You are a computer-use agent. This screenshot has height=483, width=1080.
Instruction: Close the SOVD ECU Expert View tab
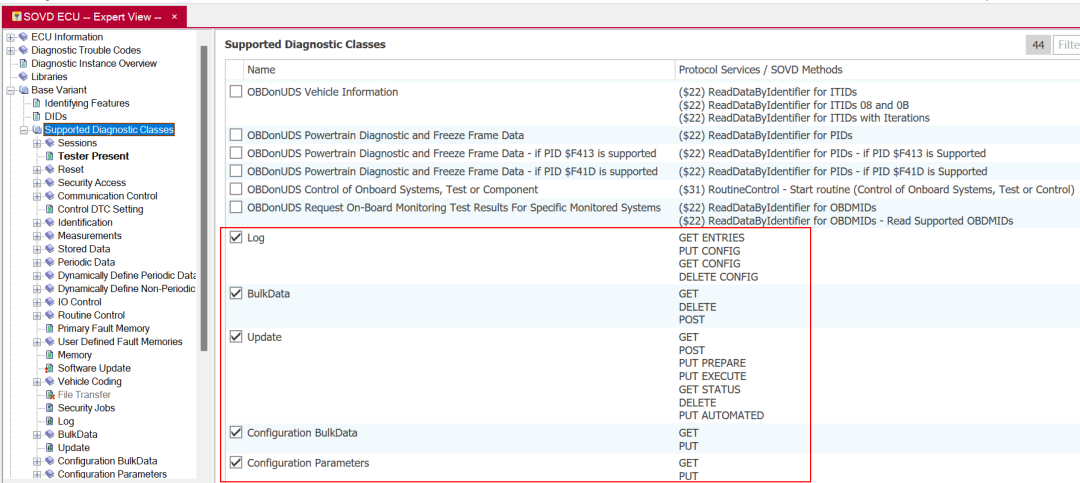pos(174,17)
